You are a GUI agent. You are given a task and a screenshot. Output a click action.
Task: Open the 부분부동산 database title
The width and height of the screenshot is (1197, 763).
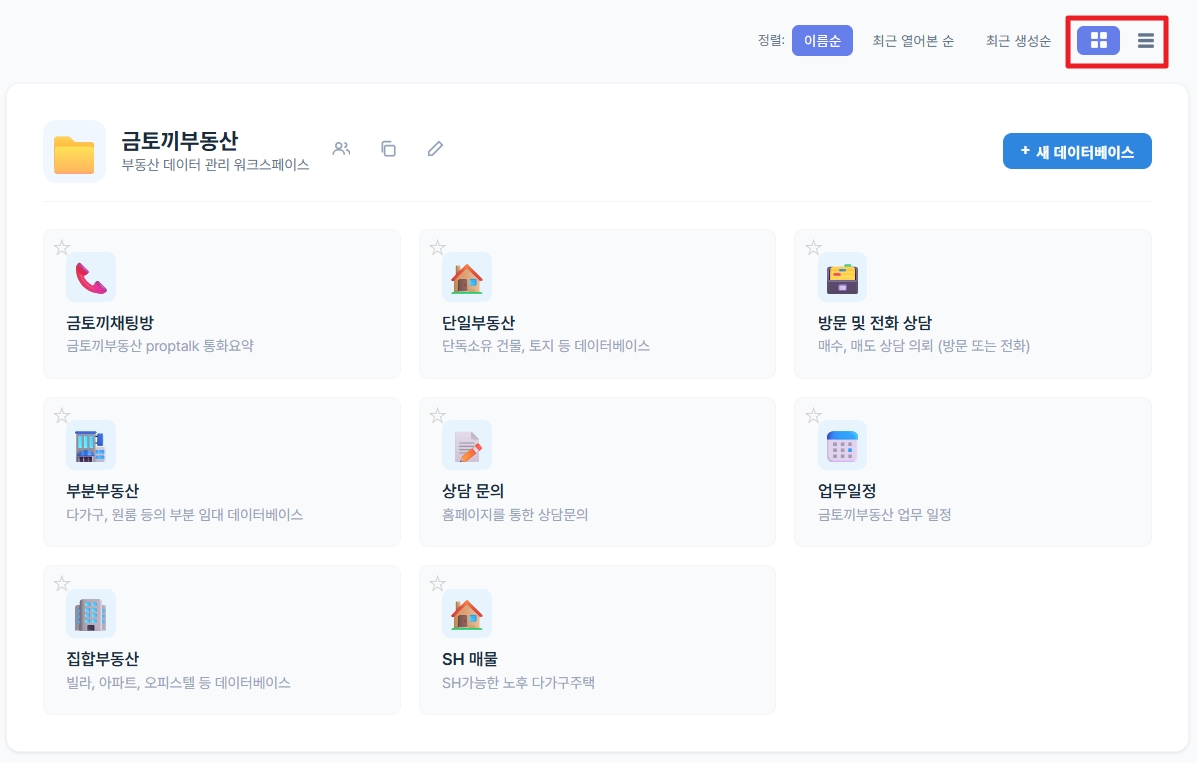pos(102,490)
